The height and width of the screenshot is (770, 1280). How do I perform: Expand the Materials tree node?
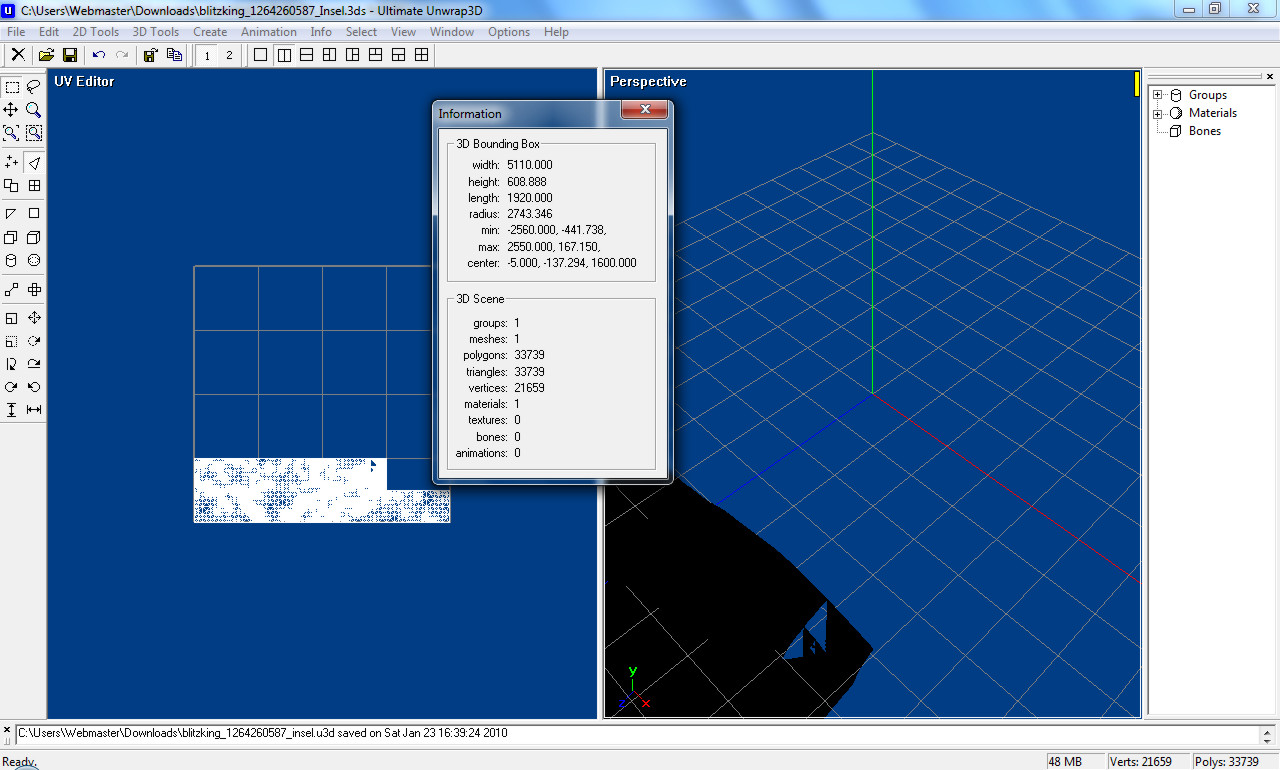1158,113
